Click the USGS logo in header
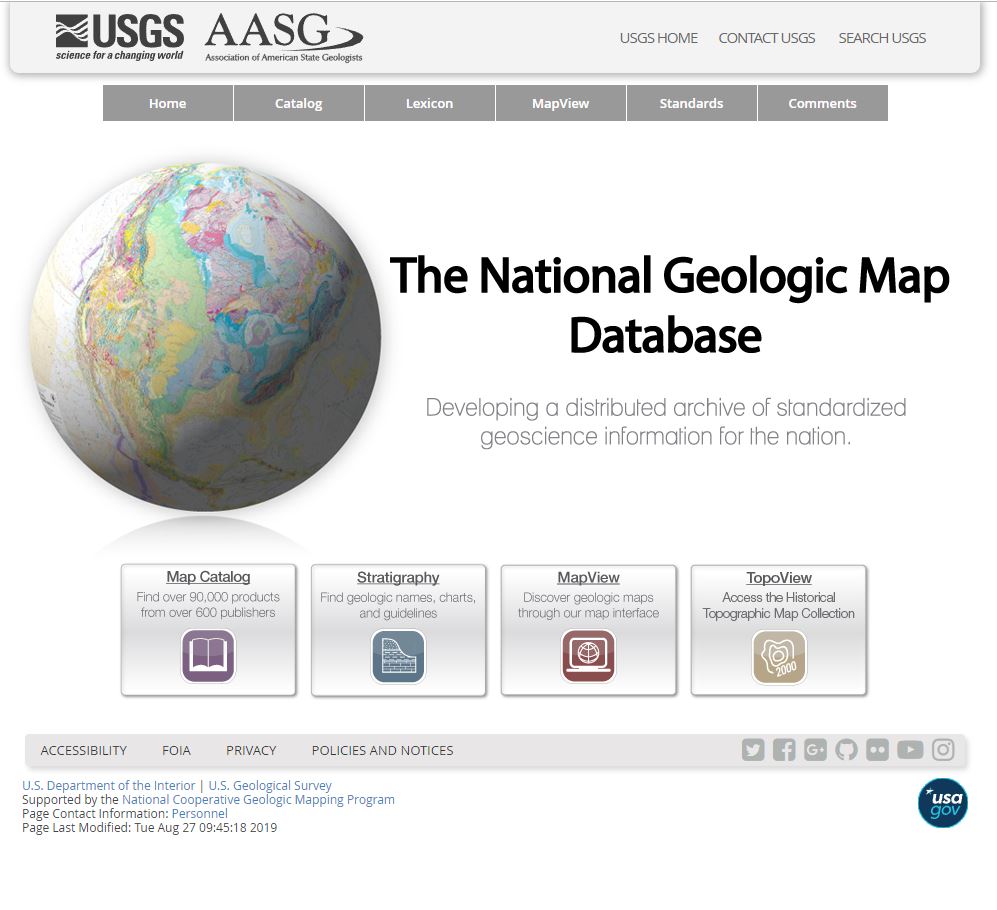Image resolution: width=997 pixels, height=910 pixels. click(120, 38)
